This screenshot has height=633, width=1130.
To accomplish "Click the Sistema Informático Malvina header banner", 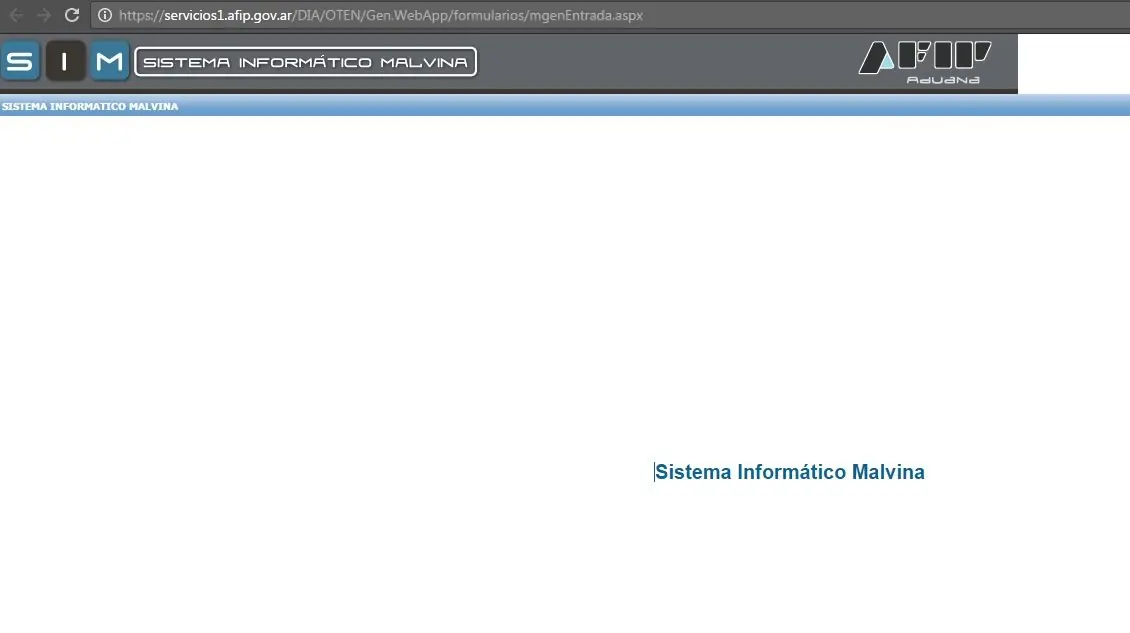I will [306, 62].
